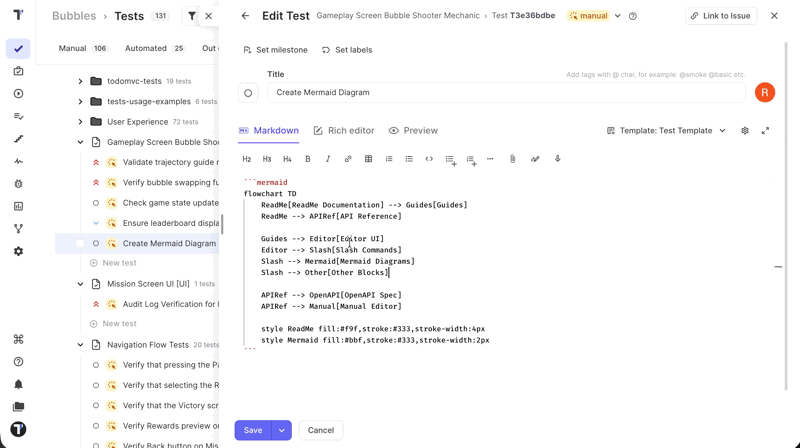Open the Save options dropdown arrow
Viewport: 800px width, 448px height.
pos(282,430)
